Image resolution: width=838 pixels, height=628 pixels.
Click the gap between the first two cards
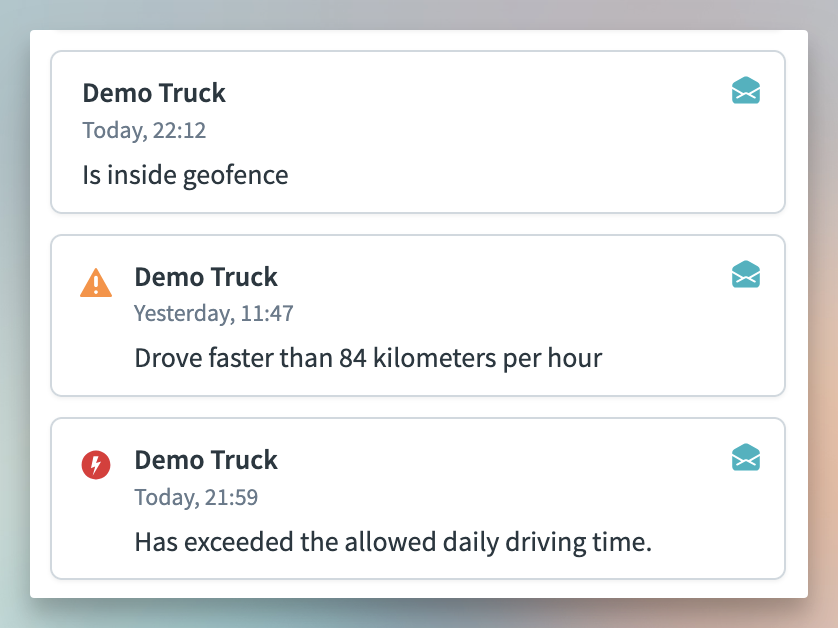[418, 224]
